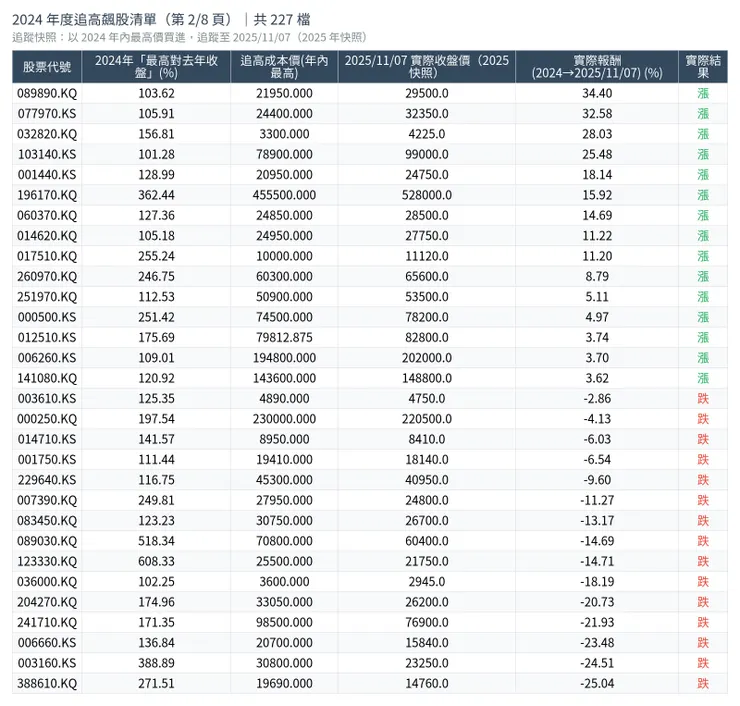Select stock code 006260.KS
Image resolution: width=740 pixels, height=706 pixels.
tap(47, 358)
